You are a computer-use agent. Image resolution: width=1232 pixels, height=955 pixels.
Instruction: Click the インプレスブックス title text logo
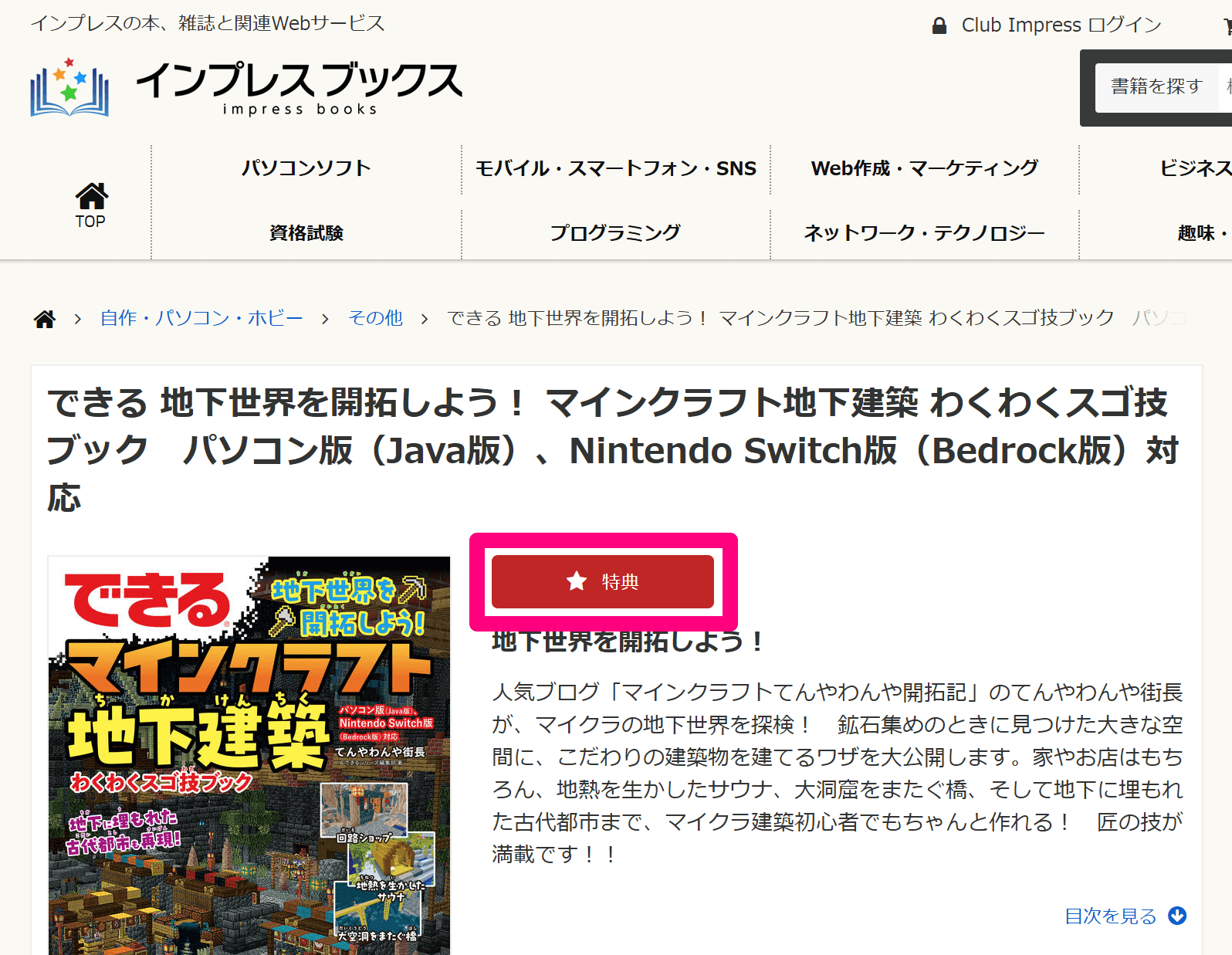(300, 88)
